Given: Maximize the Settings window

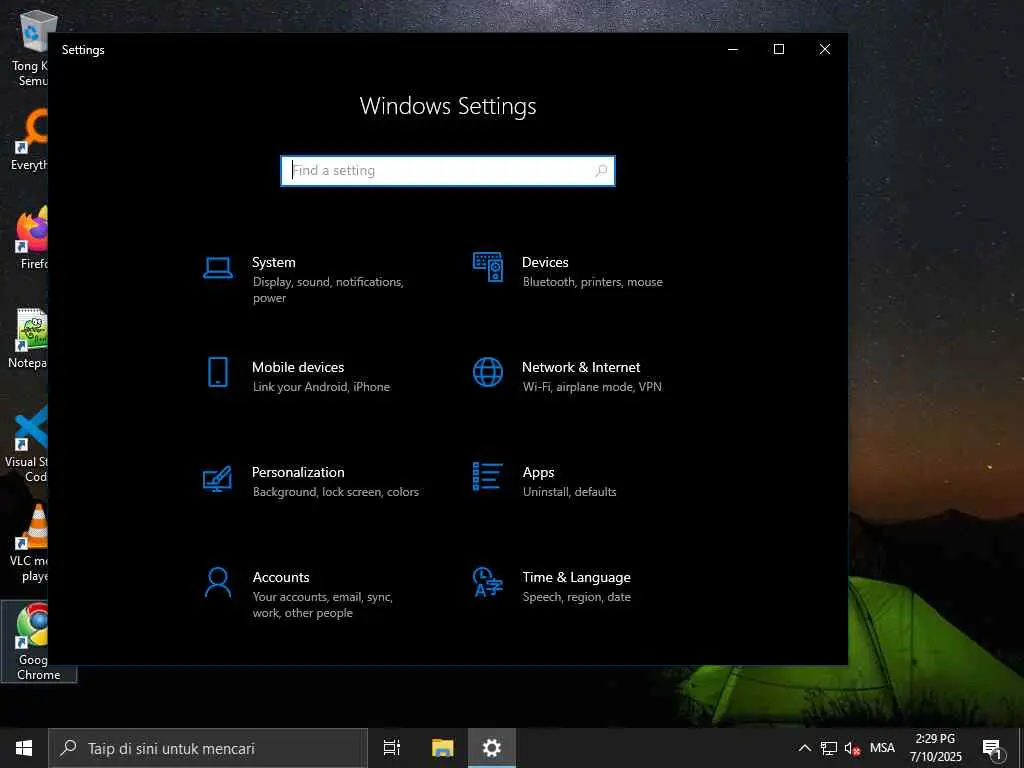Looking at the screenshot, I should [778, 50].
